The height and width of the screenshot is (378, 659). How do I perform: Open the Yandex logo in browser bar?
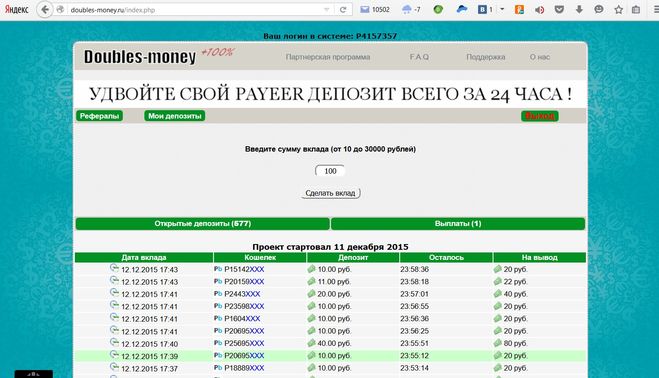16,9
